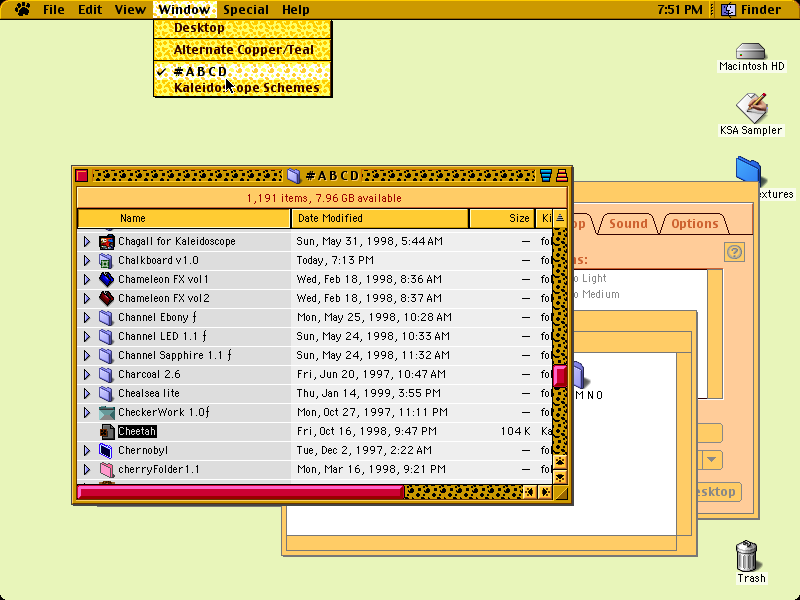The height and width of the screenshot is (600, 800).
Task: Click the Finder application menu icon
Action: (728, 9)
